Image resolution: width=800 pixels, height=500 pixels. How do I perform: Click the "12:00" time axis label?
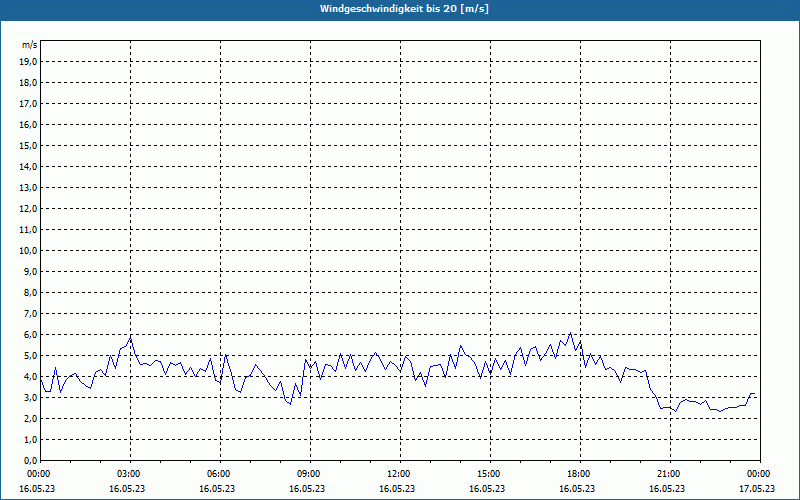[399, 474]
